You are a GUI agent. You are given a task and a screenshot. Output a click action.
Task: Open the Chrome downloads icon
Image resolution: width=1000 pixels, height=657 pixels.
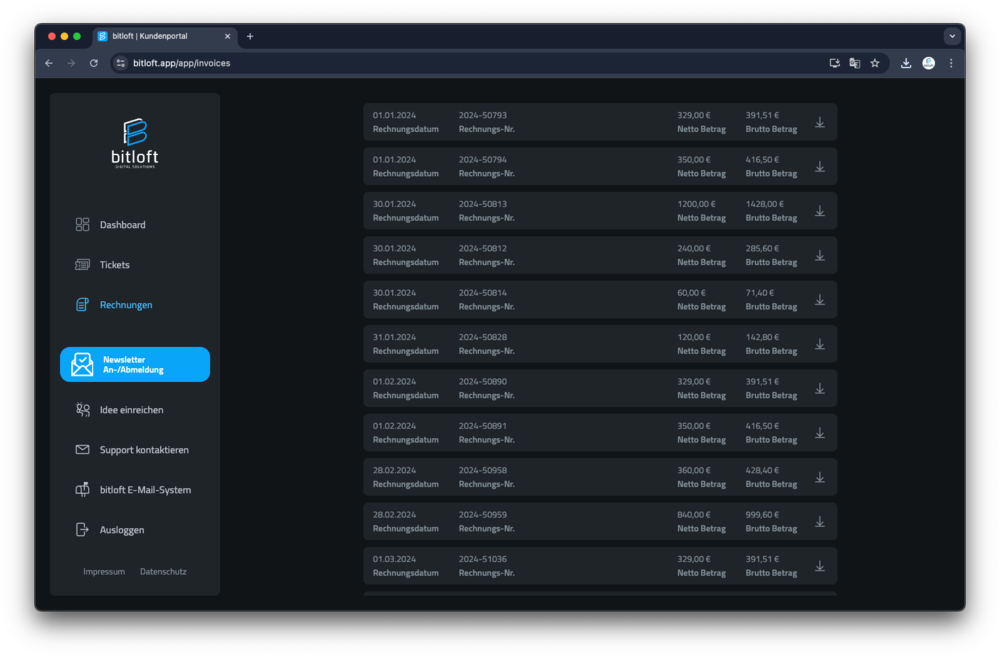point(906,63)
